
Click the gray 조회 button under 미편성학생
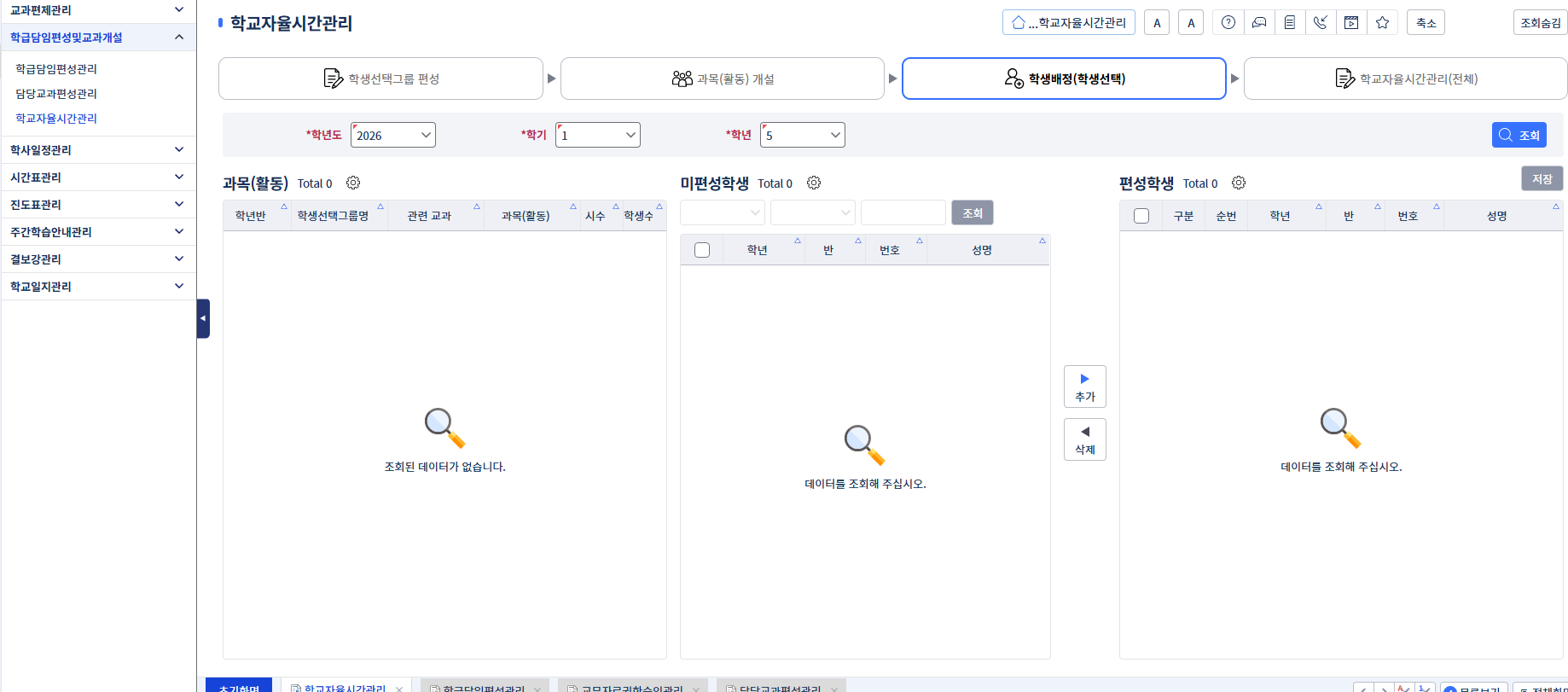[973, 212]
